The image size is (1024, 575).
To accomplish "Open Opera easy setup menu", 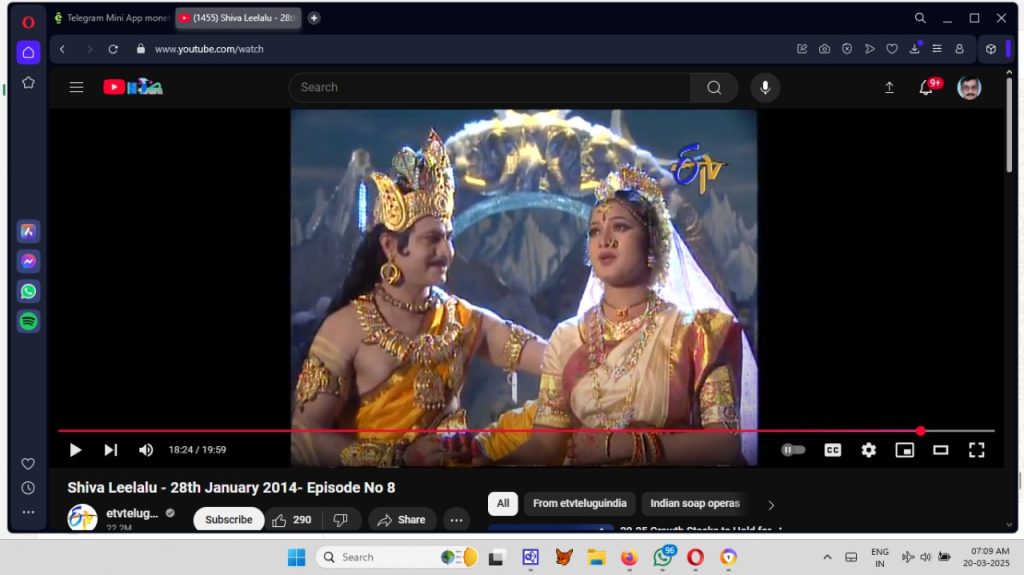I will point(937,49).
